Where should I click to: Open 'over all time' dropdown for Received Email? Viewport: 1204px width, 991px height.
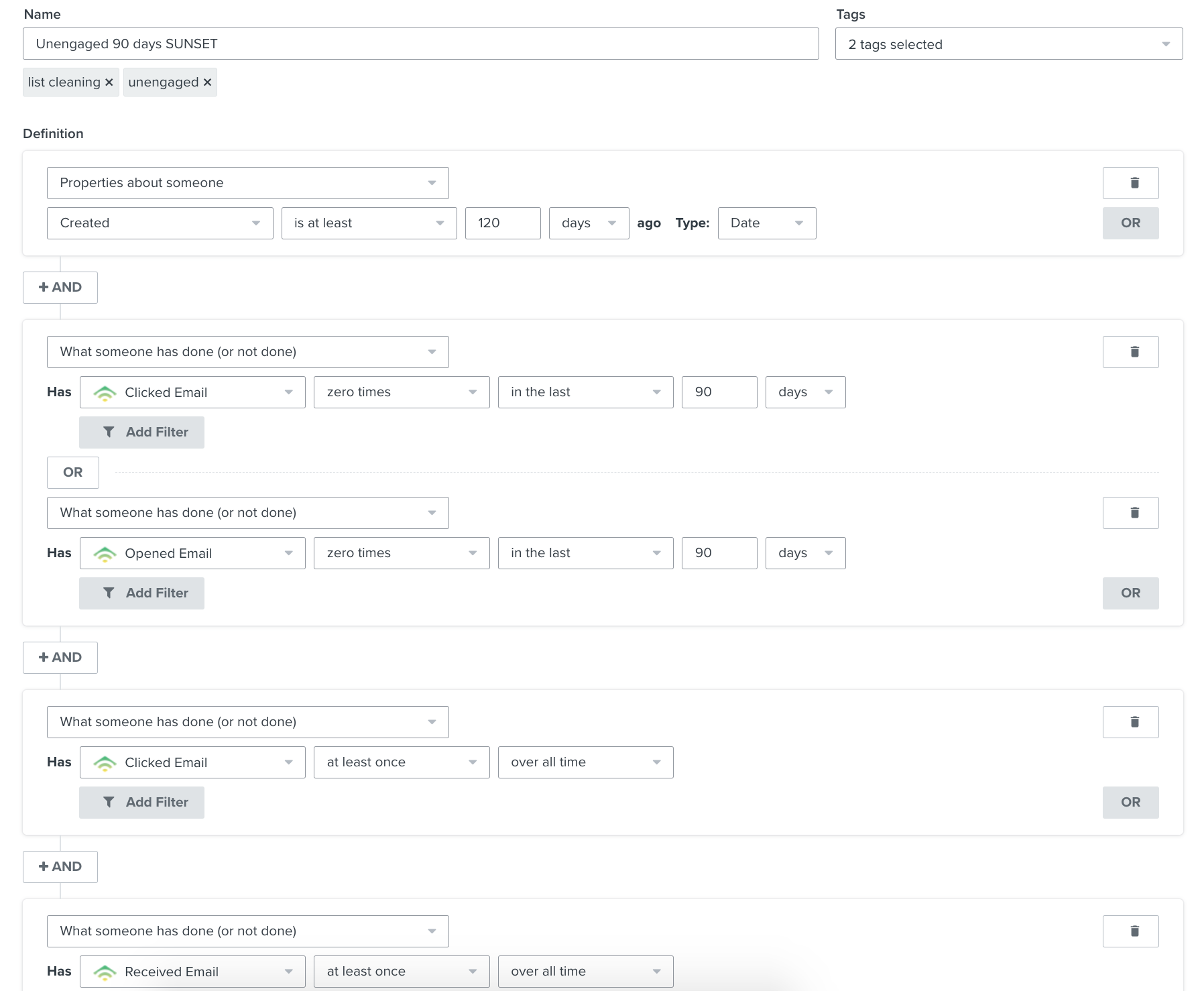(x=585, y=972)
